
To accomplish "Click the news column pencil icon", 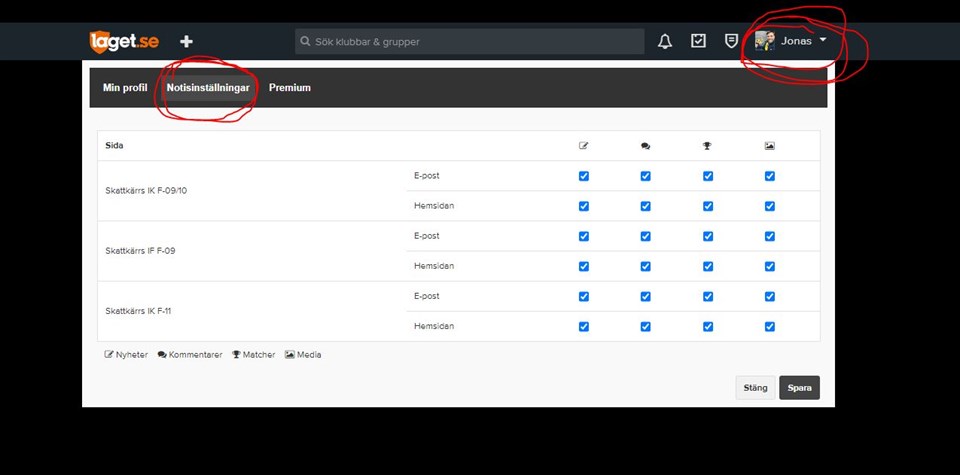I will click(584, 146).
